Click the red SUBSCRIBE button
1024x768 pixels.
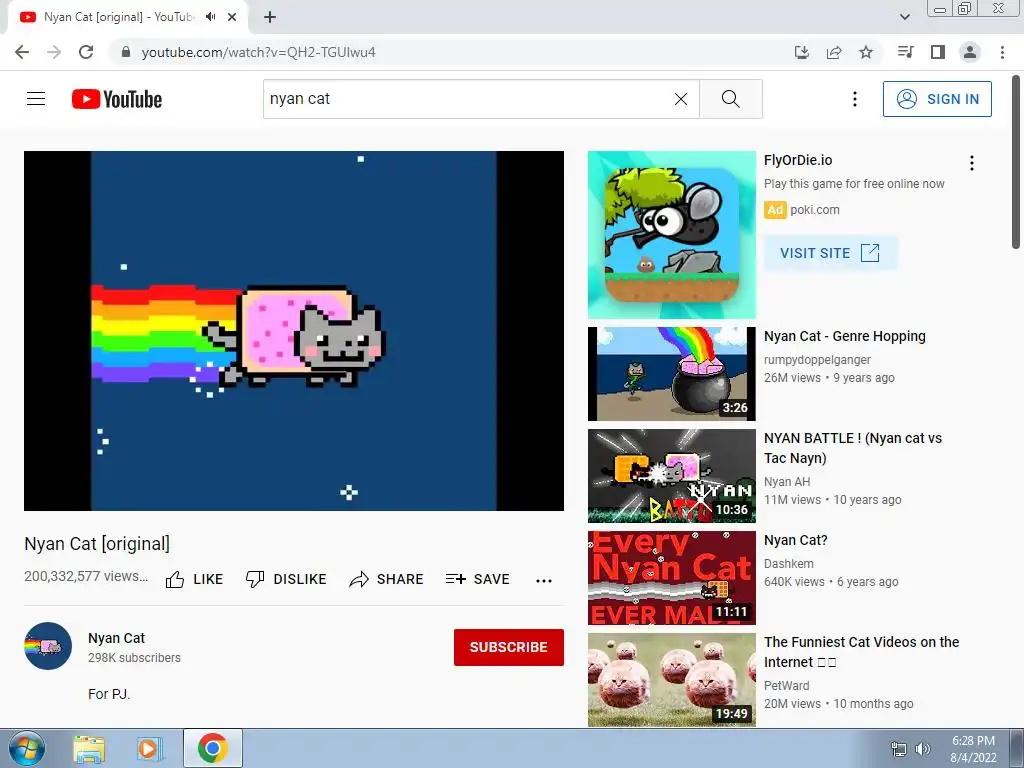tap(509, 647)
